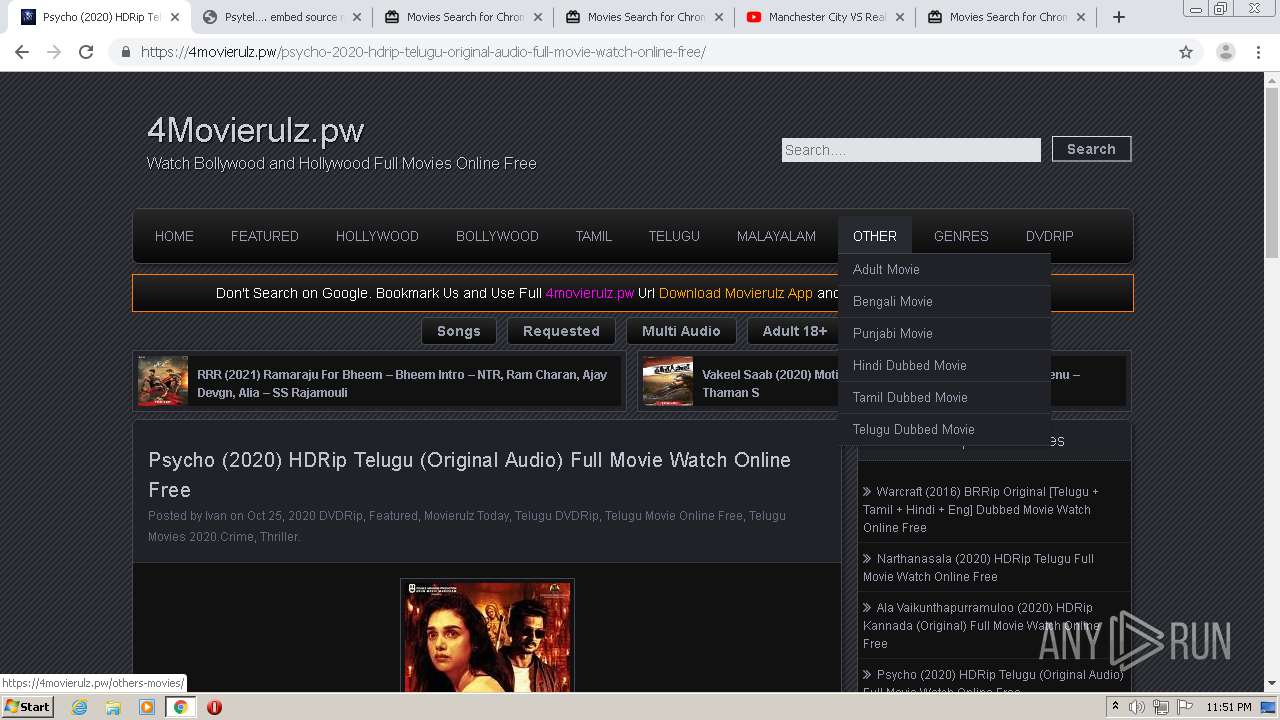
Task: Click the Adult 18+ button
Action: pyautogui.click(x=795, y=331)
